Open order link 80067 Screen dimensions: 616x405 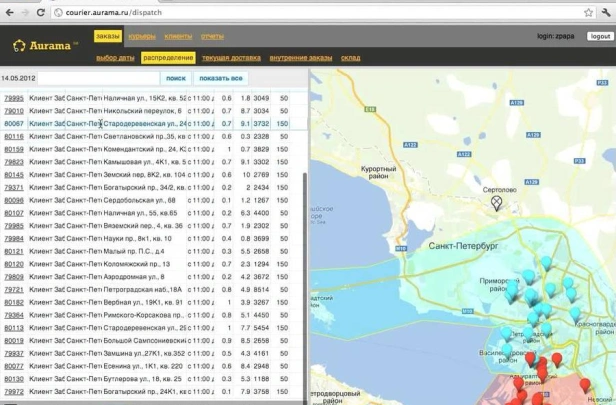pos(14,124)
